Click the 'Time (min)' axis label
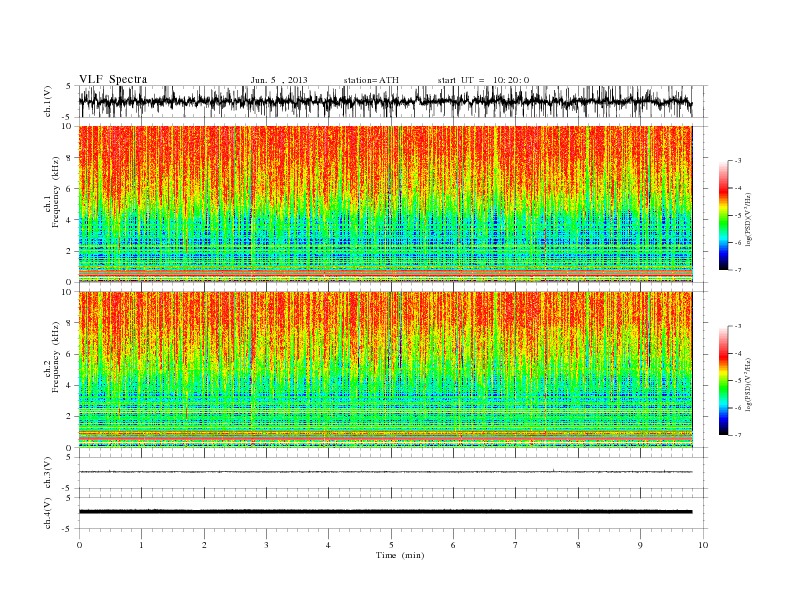Screen dimensions: 792x612 coord(400,555)
